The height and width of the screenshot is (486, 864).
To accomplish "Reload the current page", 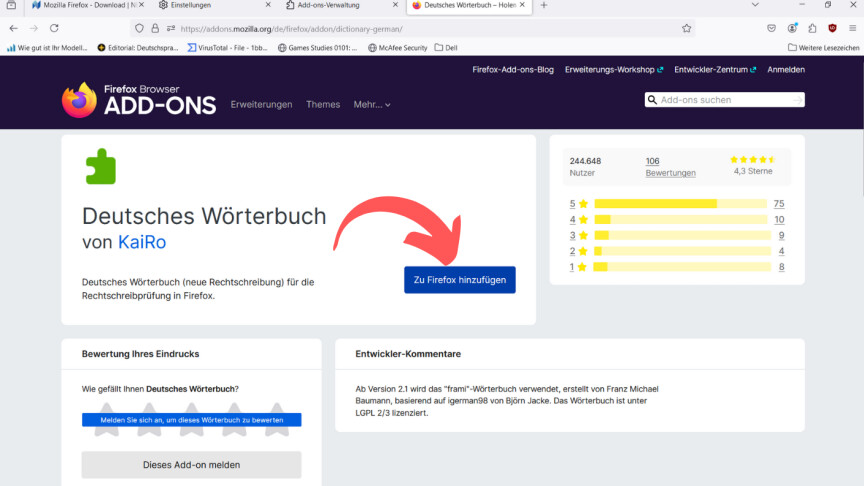I will coord(54,28).
